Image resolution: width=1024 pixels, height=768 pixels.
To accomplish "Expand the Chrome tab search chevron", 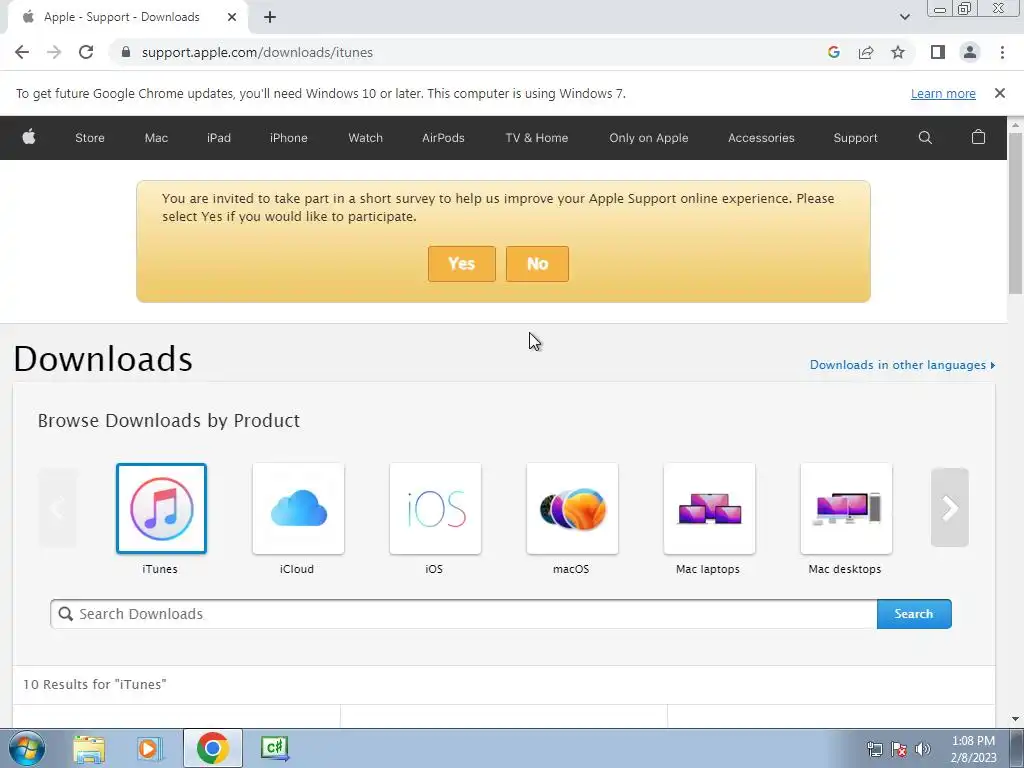I will click(904, 17).
